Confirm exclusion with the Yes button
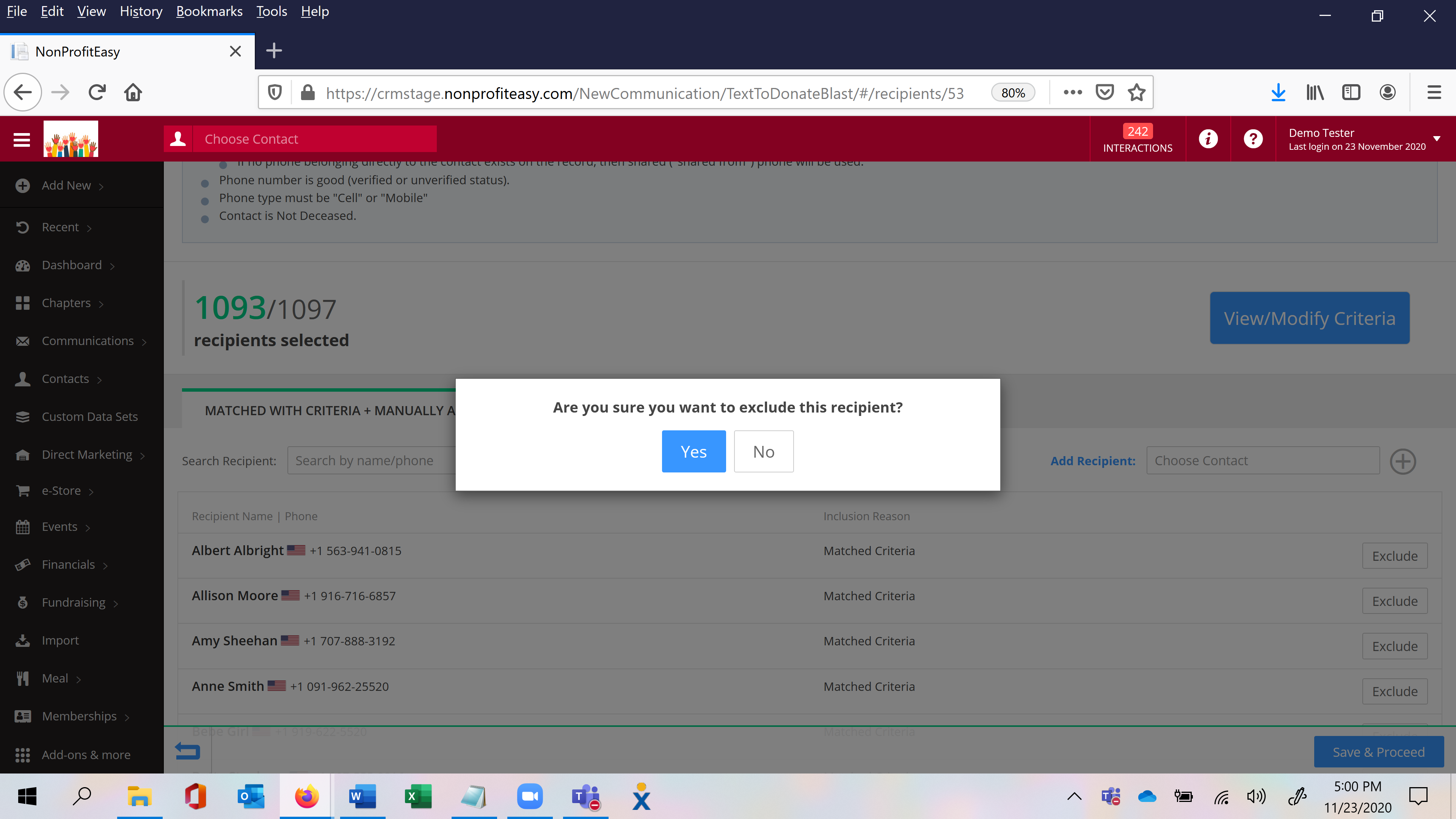This screenshot has height=819, width=1456. click(x=693, y=451)
